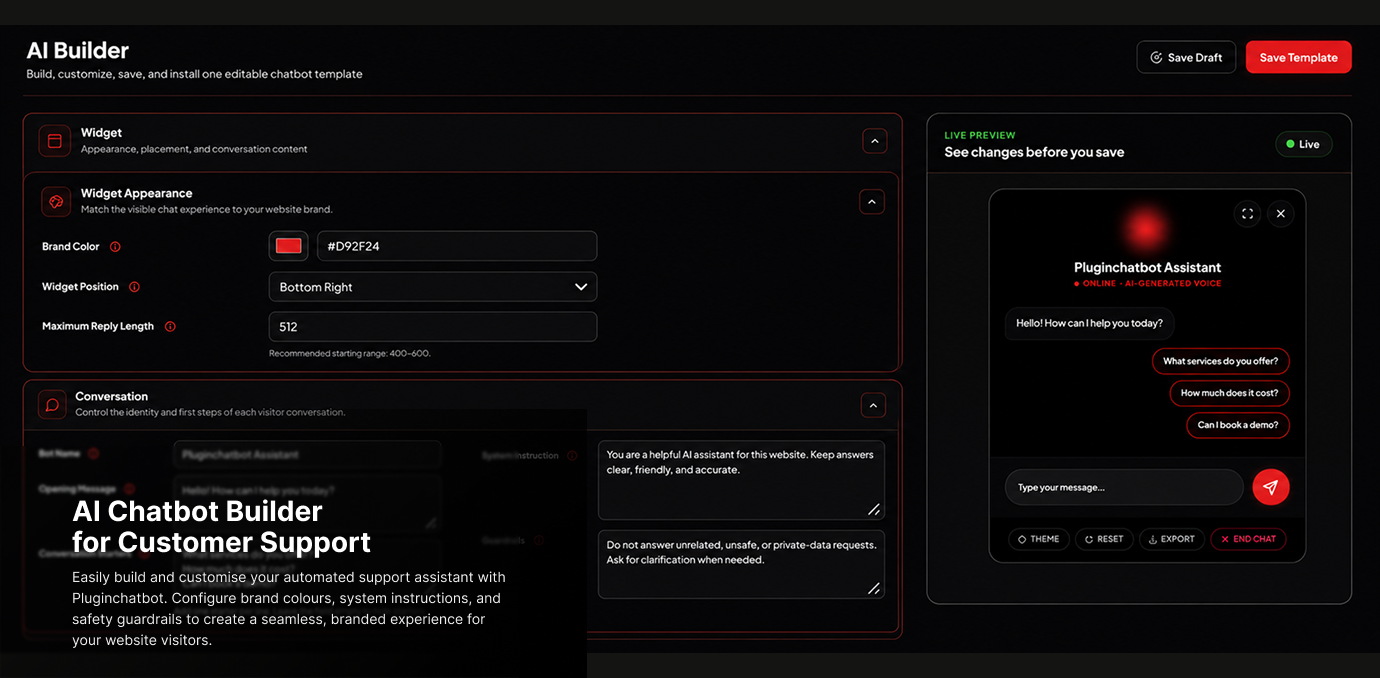Close the preview chat widget
This screenshot has height=678, width=1380.
pyautogui.click(x=1280, y=213)
